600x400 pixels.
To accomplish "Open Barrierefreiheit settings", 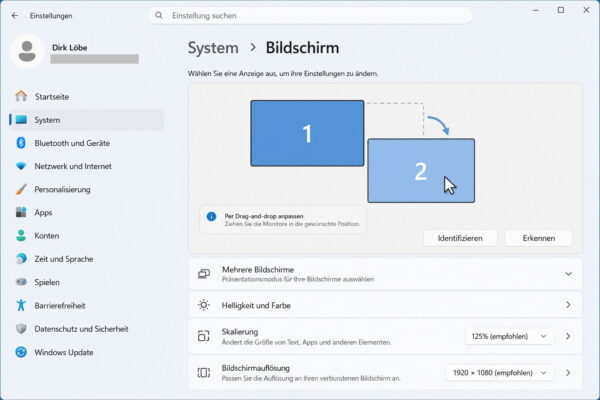I will 87,305.
